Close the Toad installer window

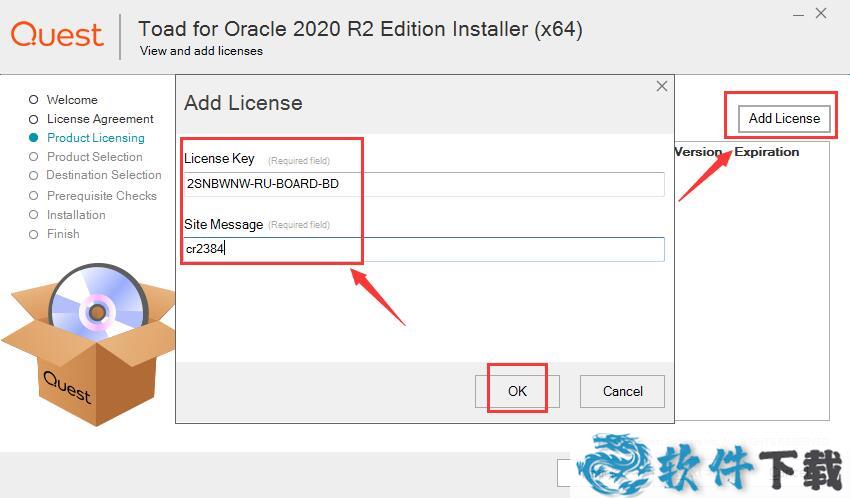pyautogui.click(x=821, y=14)
